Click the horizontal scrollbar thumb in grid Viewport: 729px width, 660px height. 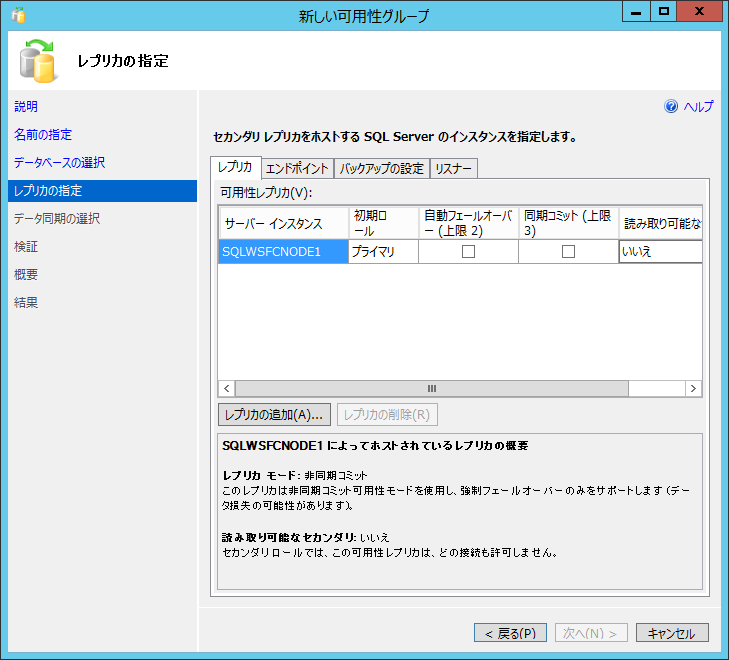coord(432,388)
